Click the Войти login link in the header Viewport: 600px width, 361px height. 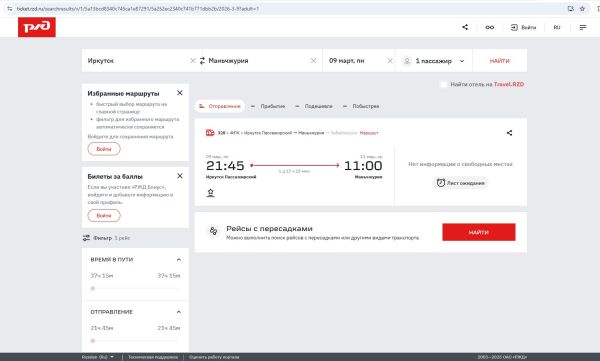(x=523, y=28)
